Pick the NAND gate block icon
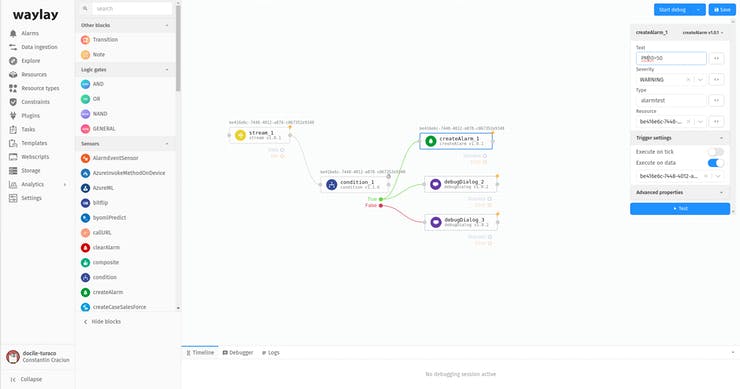Screen dimensions: 740x389 (x=85, y=114)
